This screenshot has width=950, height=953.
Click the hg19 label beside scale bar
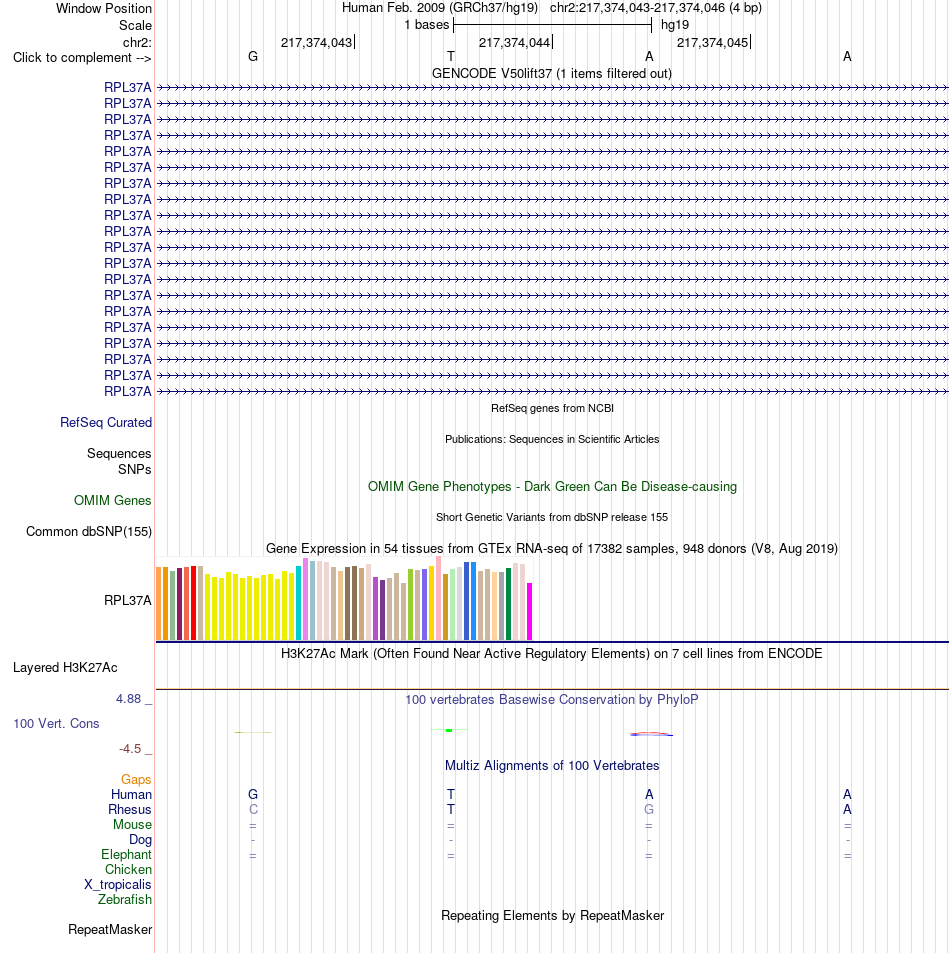pos(675,25)
